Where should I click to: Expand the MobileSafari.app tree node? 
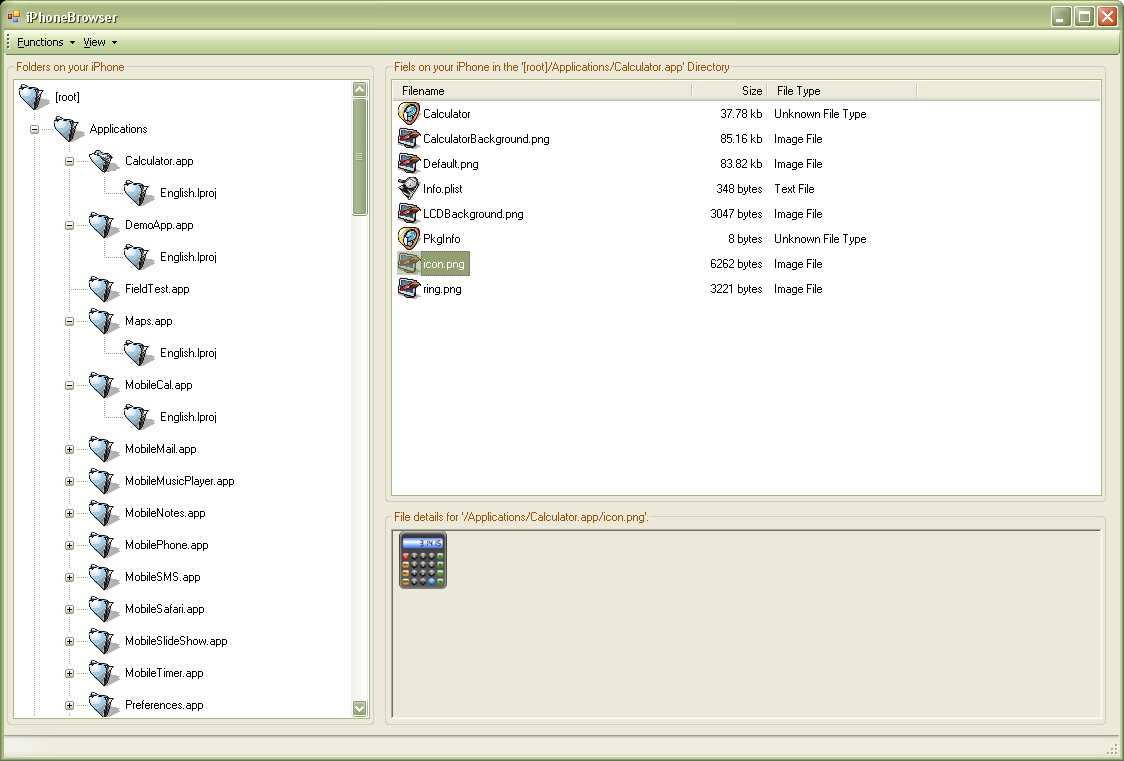click(70, 610)
